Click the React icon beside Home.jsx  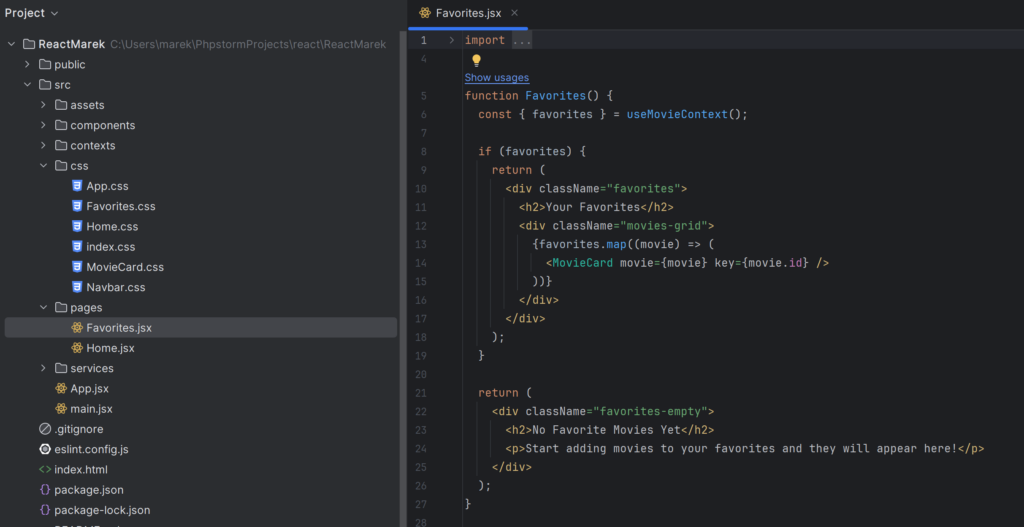pyautogui.click(x=77, y=348)
